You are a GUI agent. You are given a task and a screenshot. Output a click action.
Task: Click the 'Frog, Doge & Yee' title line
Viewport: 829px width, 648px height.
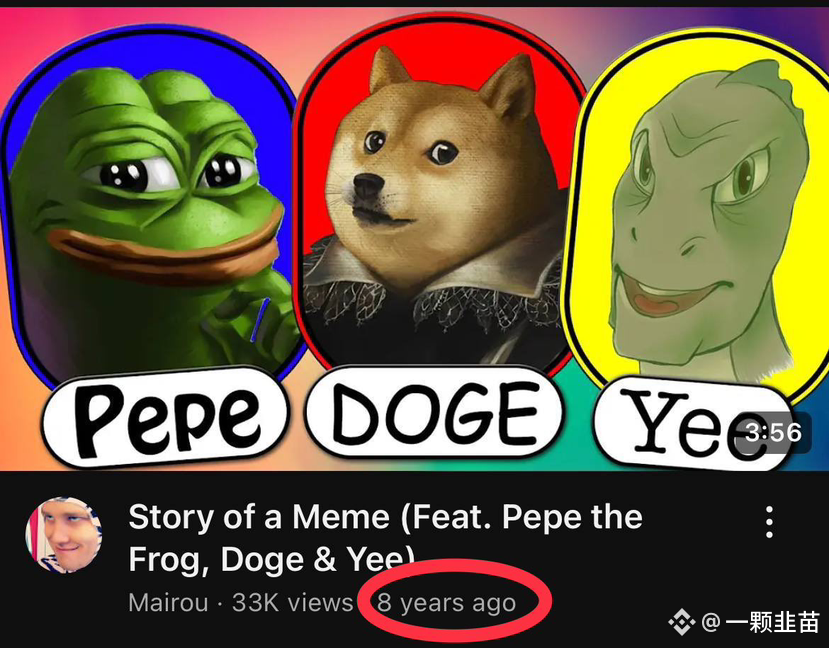pos(271,559)
